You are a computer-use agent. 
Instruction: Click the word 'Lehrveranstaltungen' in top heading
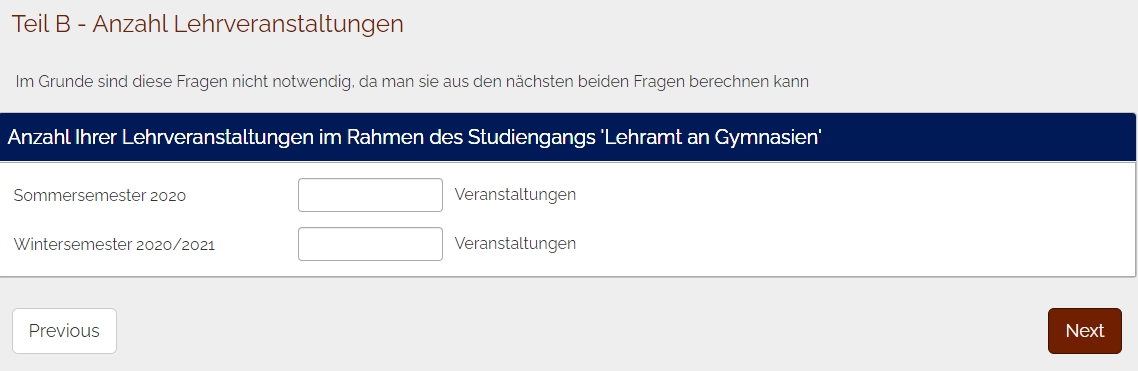289,23
